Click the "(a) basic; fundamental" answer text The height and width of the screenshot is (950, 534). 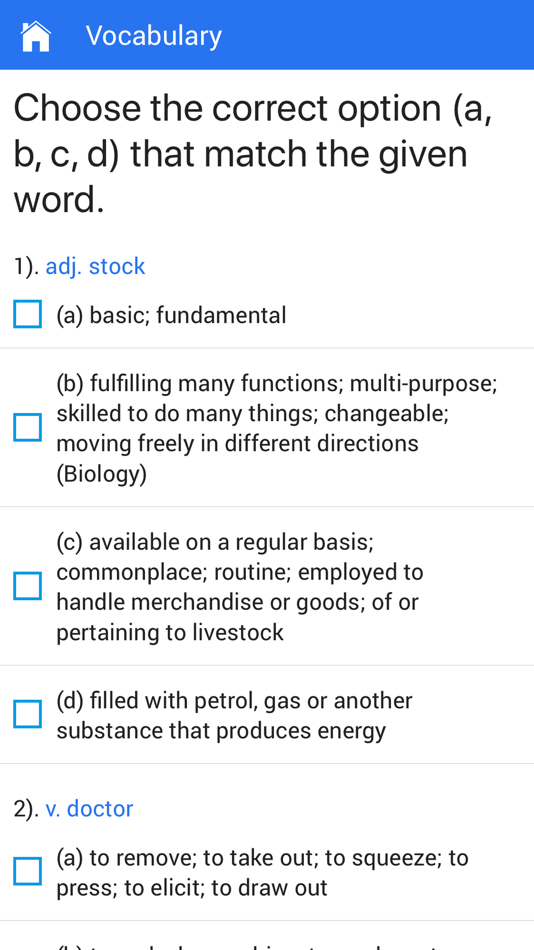(171, 315)
